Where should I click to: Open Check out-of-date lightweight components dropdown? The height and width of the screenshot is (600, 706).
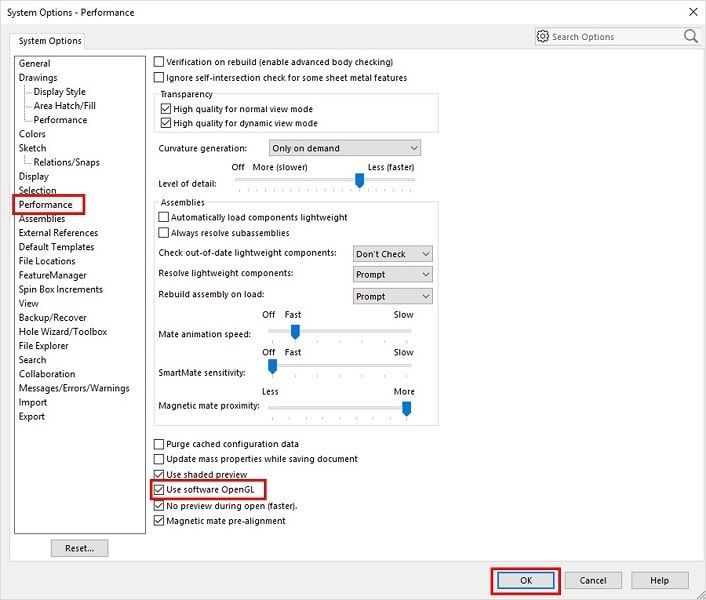coord(392,254)
